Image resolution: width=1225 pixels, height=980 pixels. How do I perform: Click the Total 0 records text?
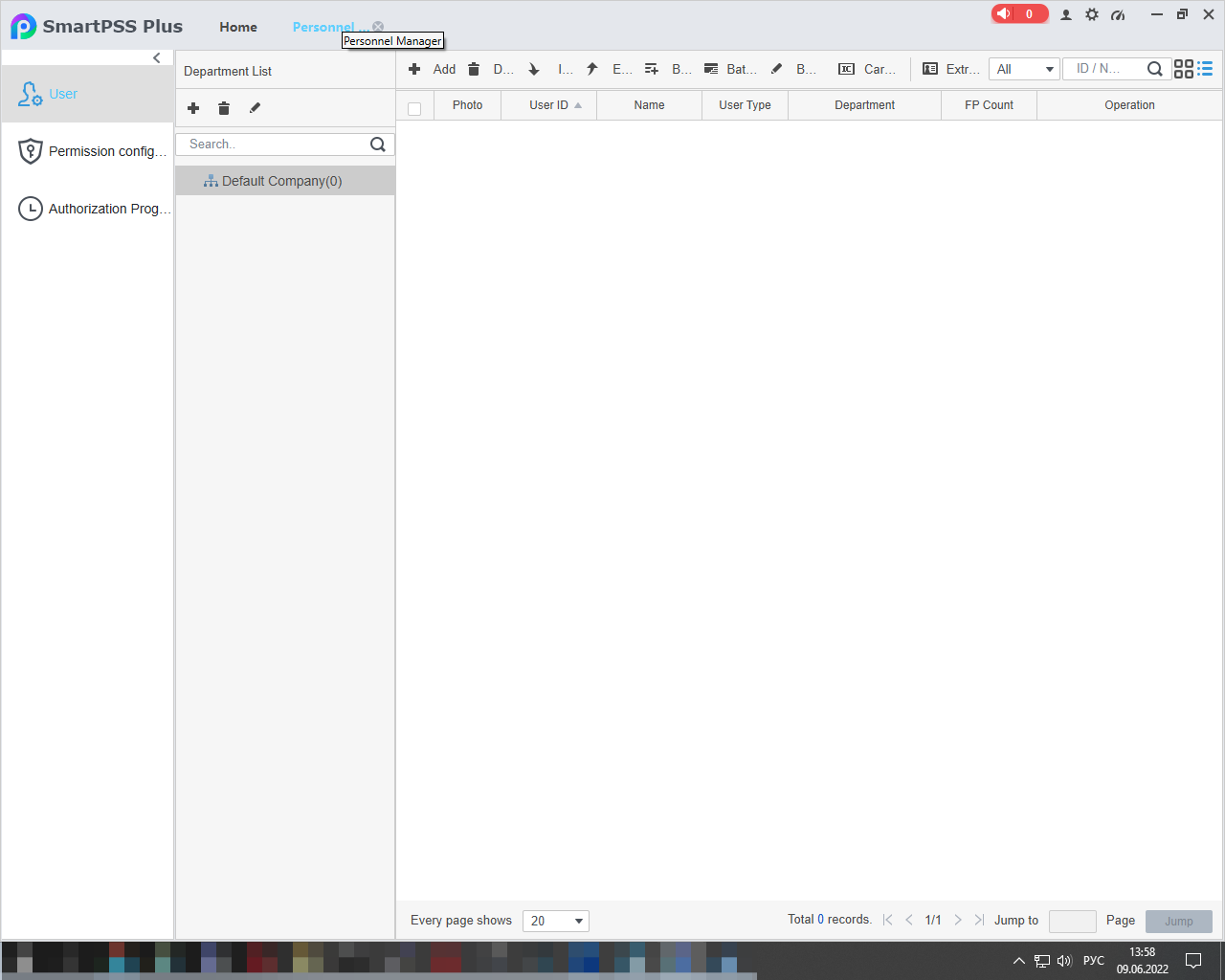(x=830, y=920)
